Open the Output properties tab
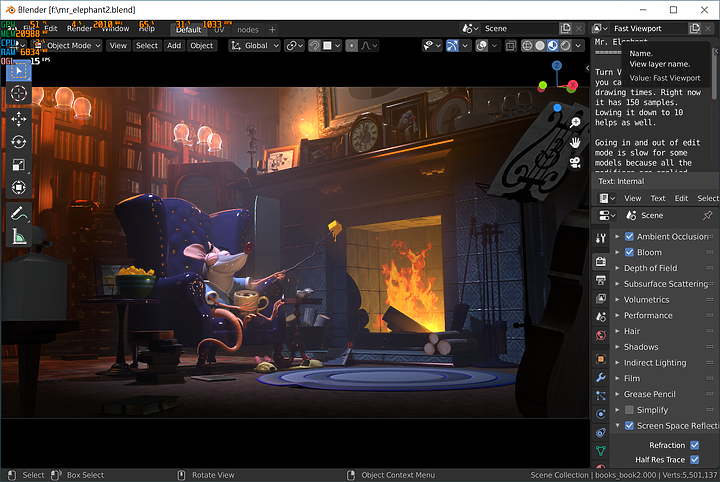720x482 pixels. click(601, 280)
